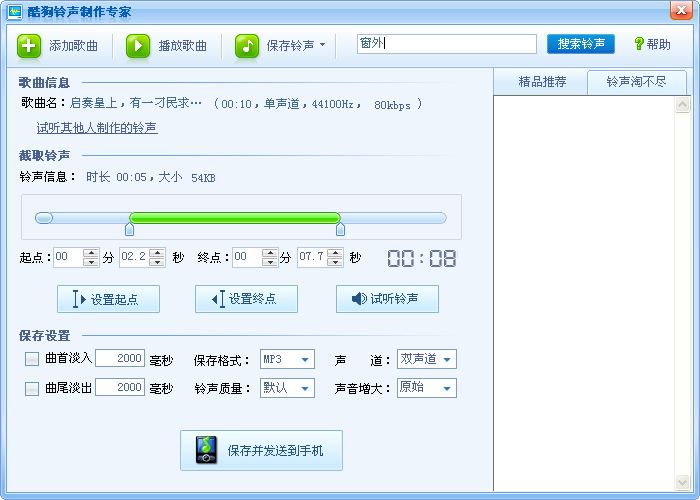Click the 设置终点 end marker button
Image resolution: width=700 pixels, height=500 pixels.
point(246,299)
